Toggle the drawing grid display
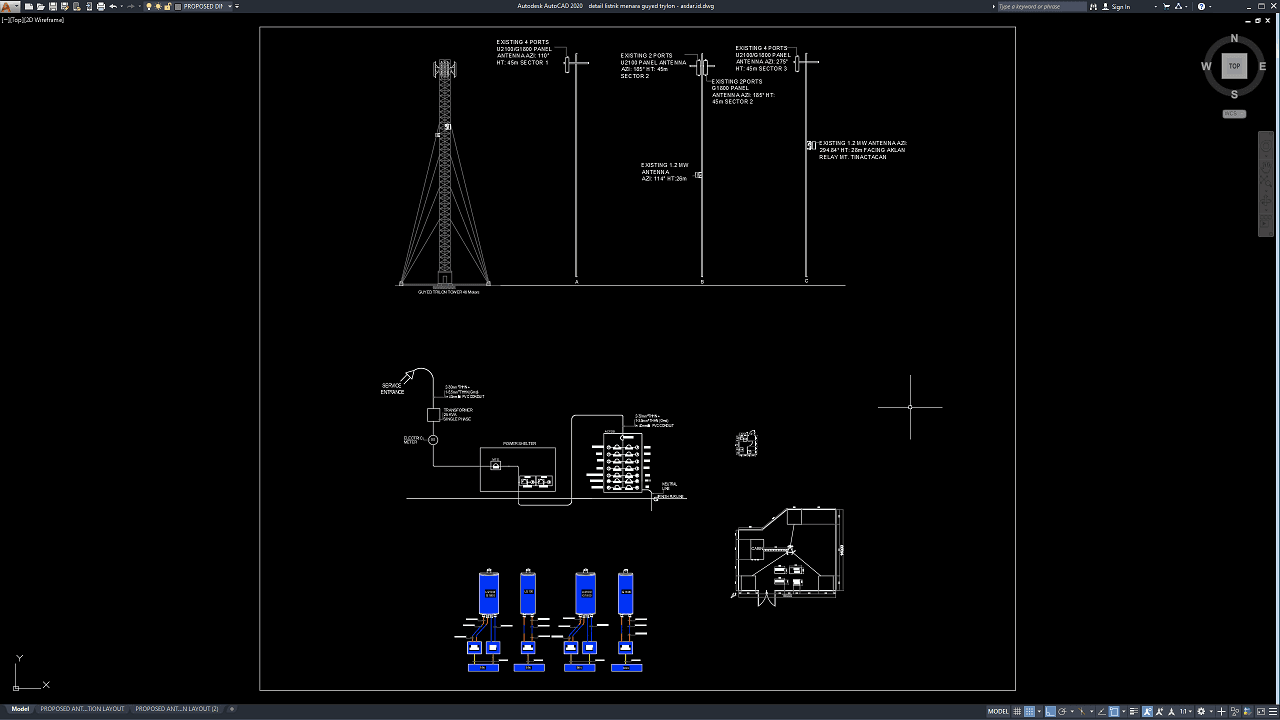 (x=1017, y=711)
